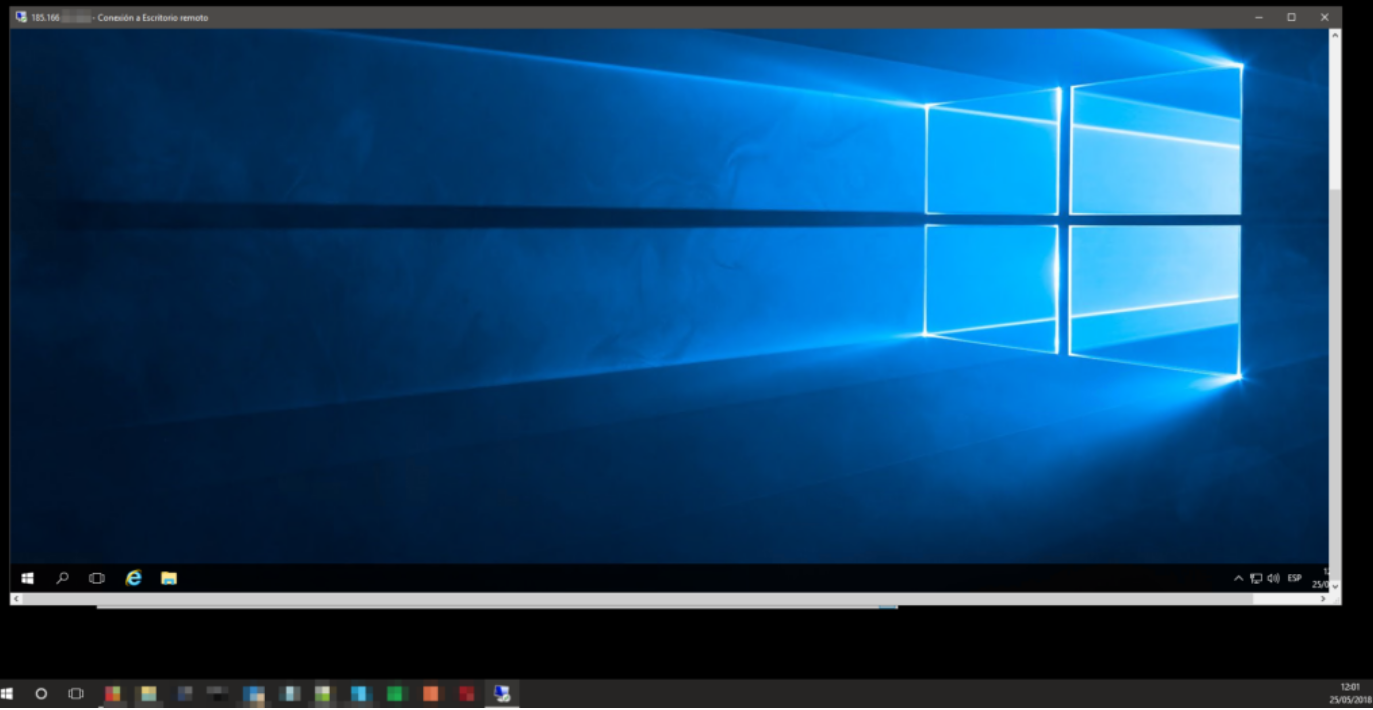Close the Conexión a Escritorio remoto window
The height and width of the screenshot is (710, 1373).
coord(1325,17)
